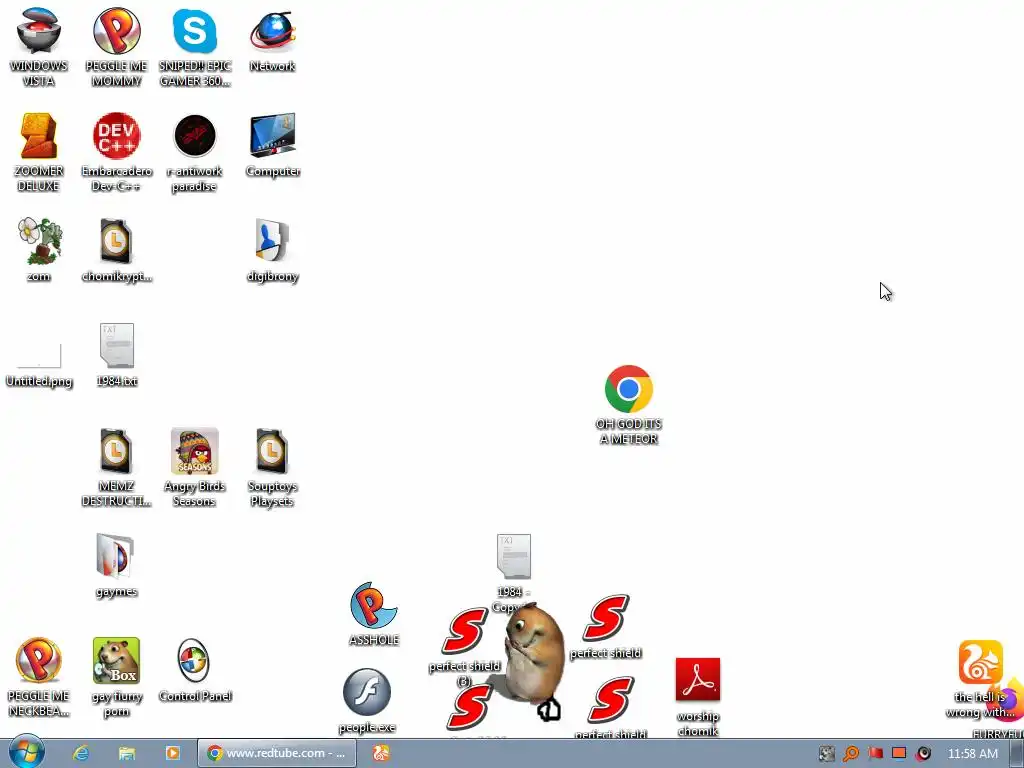
Task: Click the orange square tray icon
Action: coord(899,754)
